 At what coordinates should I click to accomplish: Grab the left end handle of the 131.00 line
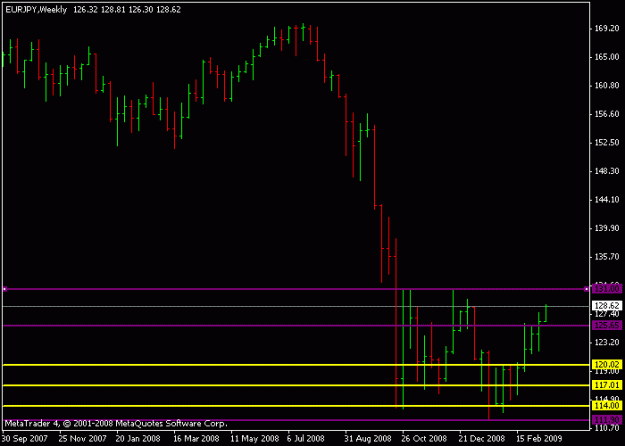point(5,289)
